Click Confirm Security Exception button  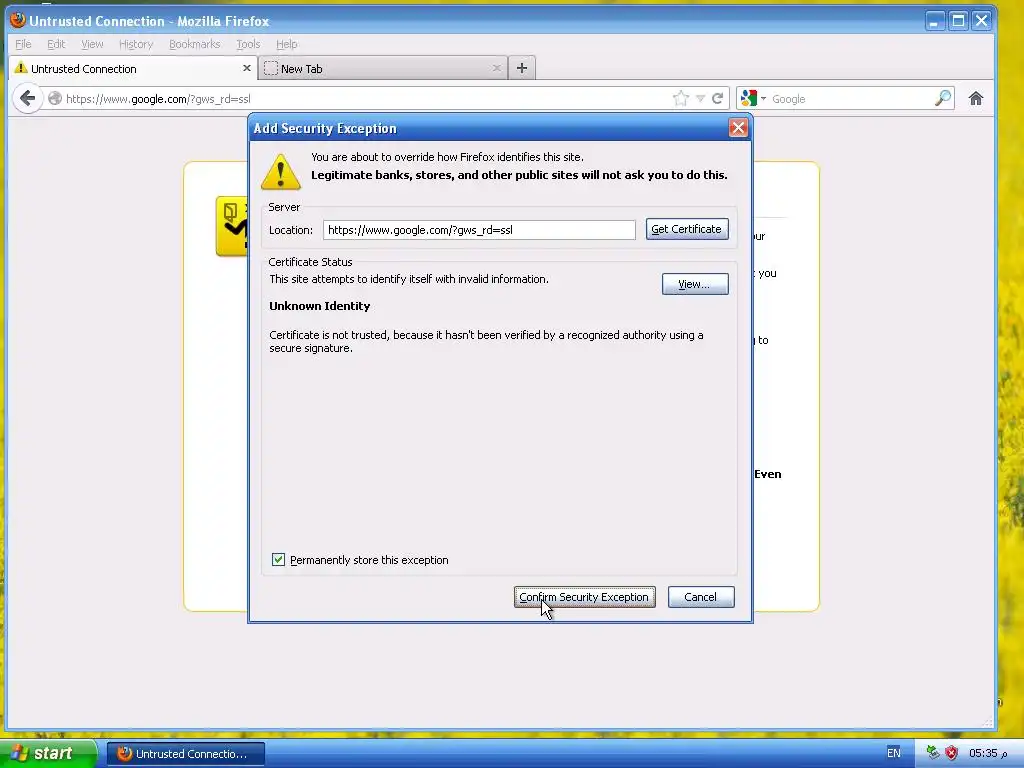click(584, 597)
